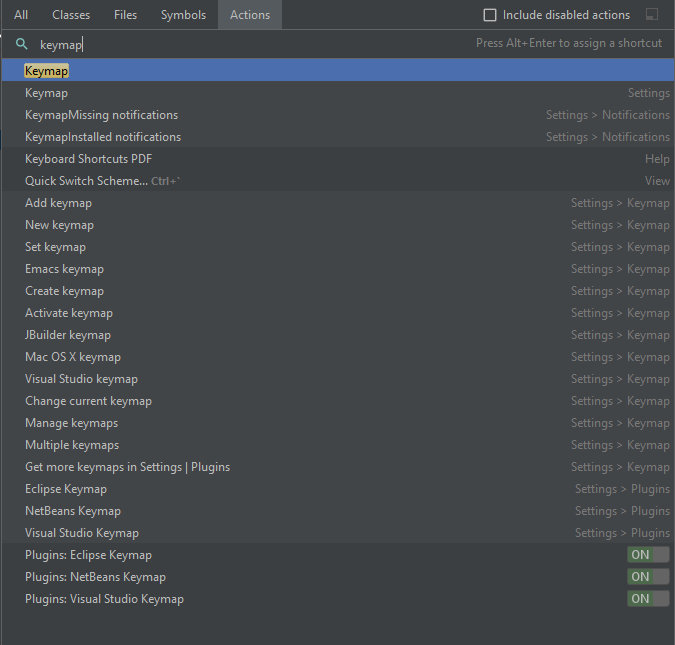This screenshot has width=675, height=645.
Task: Select Eclipse Keymap plugins setting
Action: pos(338,488)
